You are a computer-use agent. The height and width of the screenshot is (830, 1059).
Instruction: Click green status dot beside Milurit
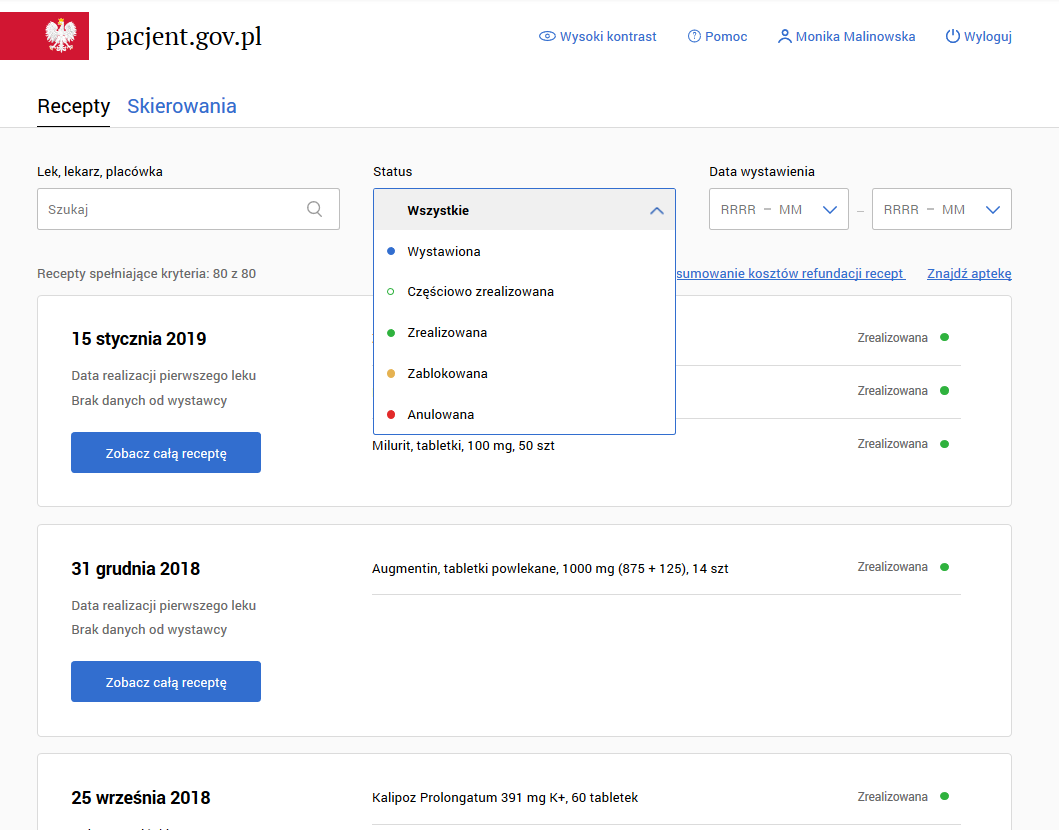[x=944, y=444]
